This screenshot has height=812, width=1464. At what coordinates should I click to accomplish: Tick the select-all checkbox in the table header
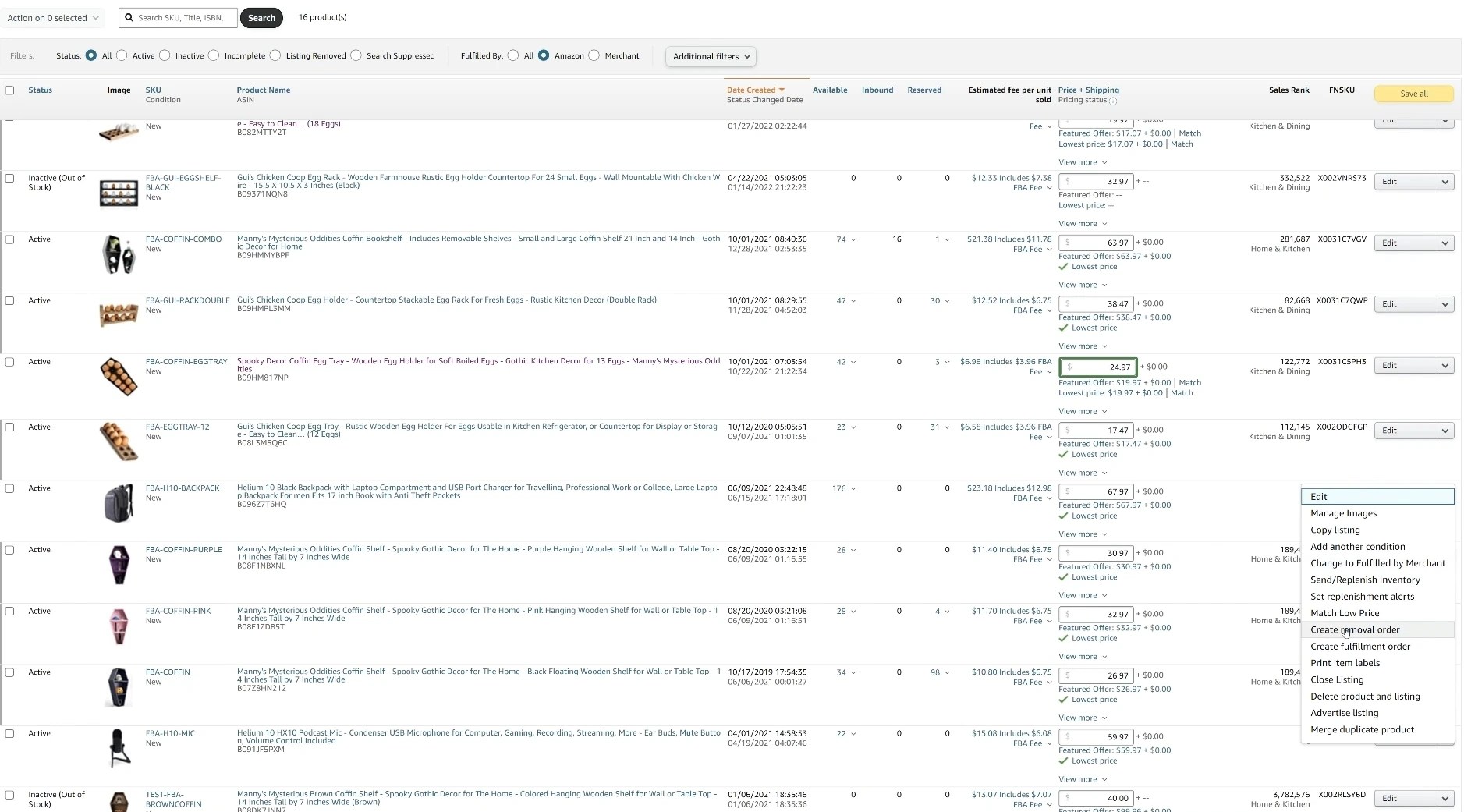tap(10, 90)
